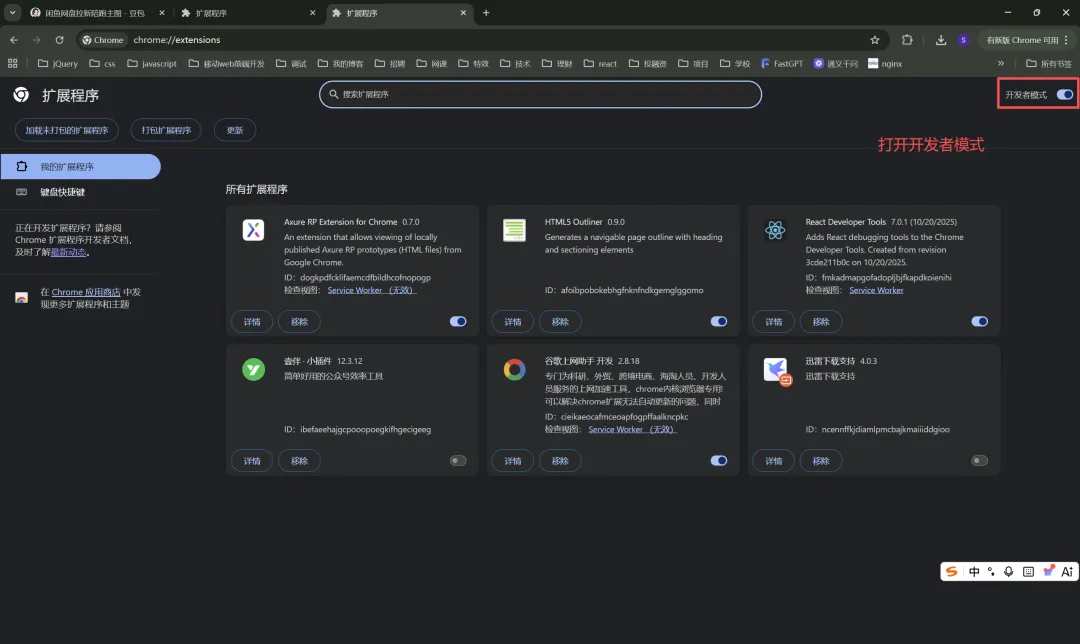Enable the 迅雷下载支持 toggle
Screen dimensions: 1080x644
click(x=979, y=461)
